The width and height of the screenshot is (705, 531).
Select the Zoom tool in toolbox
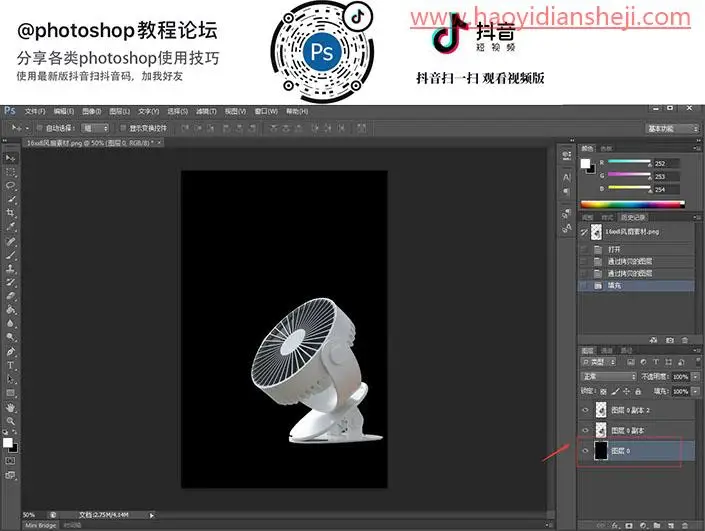click(x=10, y=421)
